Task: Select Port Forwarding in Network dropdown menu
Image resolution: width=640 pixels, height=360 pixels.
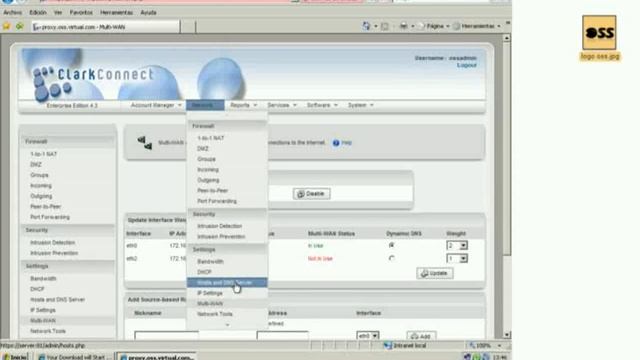Action: [217, 201]
